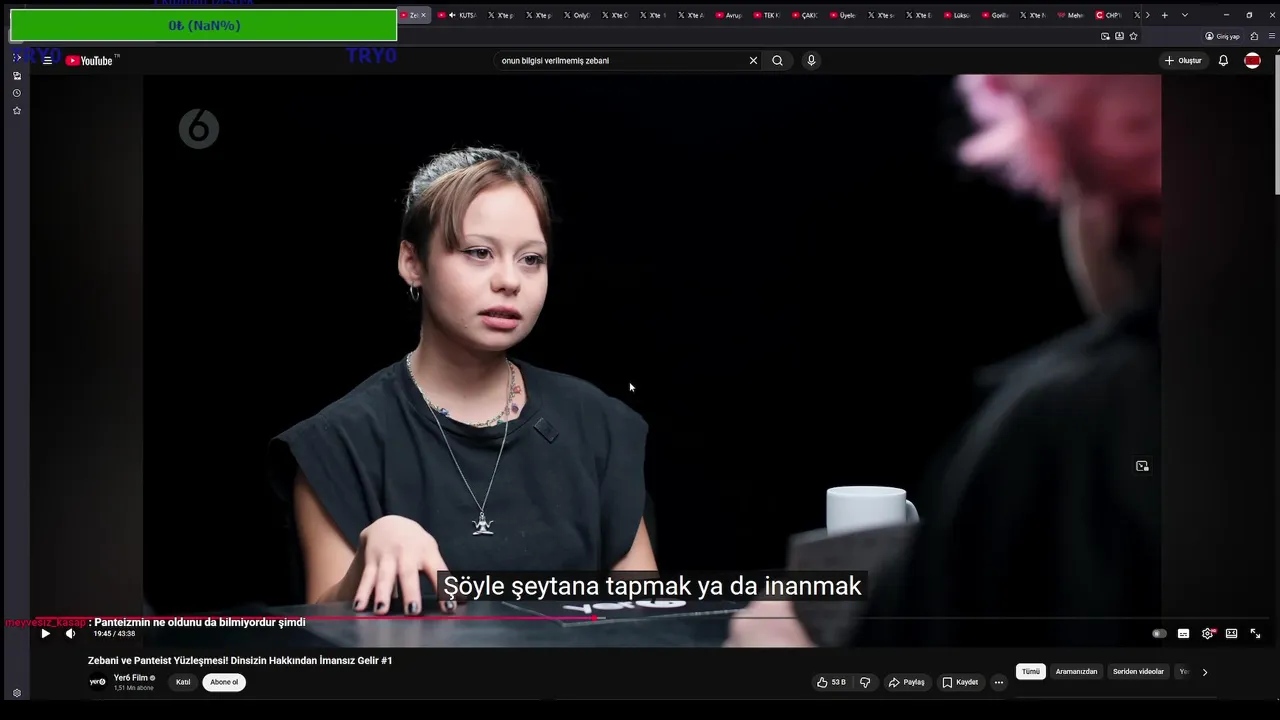Image resolution: width=1280 pixels, height=720 pixels.
Task: Show the list of all tabs
Action: (x=1185, y=15)
